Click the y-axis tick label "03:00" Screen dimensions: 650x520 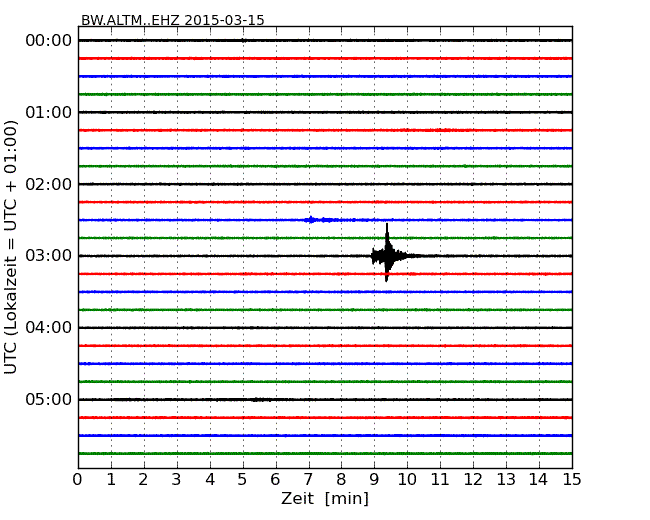point(49,256)
